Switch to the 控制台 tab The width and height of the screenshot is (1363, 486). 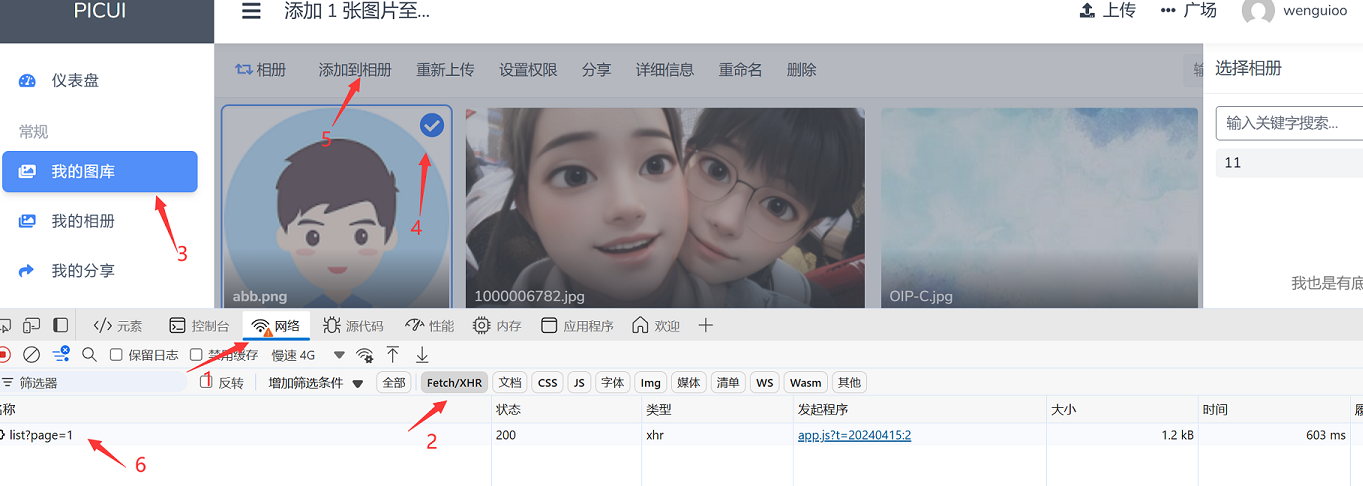coord(200,326)
